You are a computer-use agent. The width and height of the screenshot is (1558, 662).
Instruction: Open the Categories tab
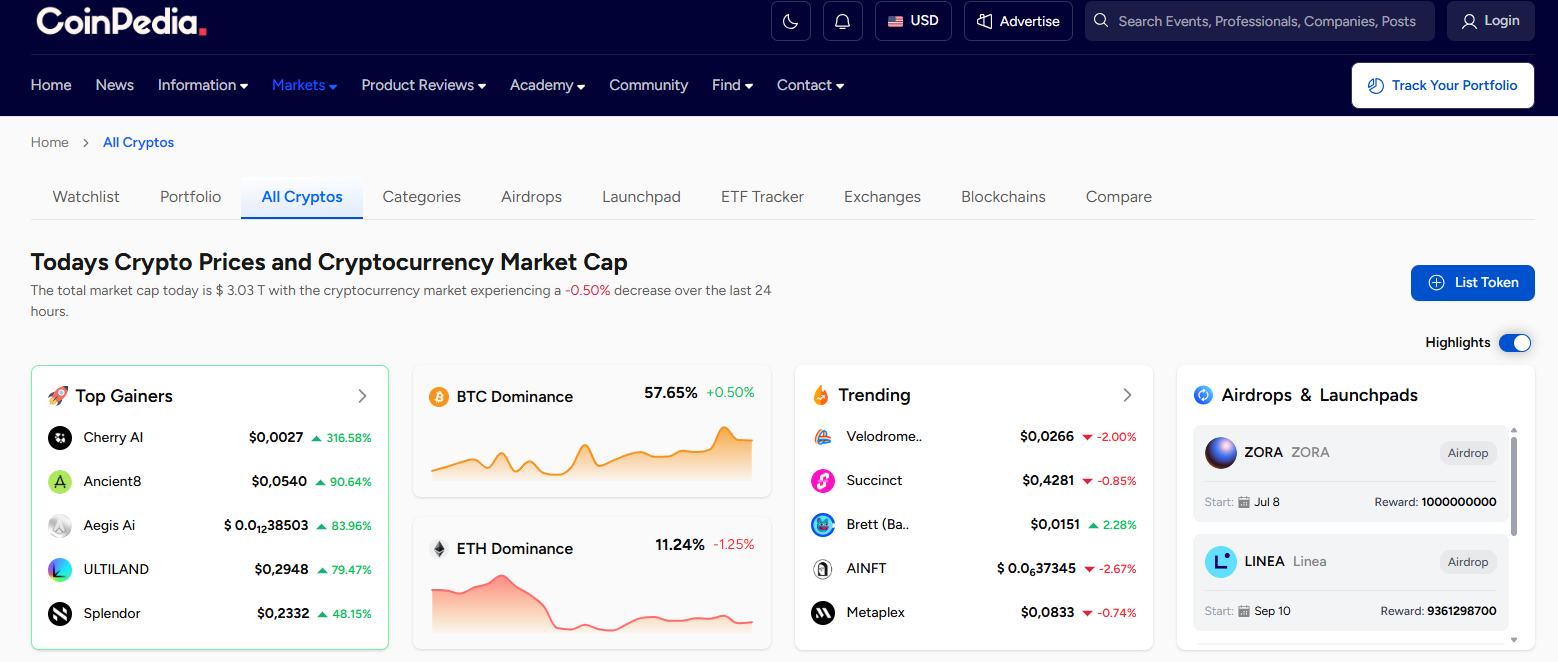coord(421,197)
